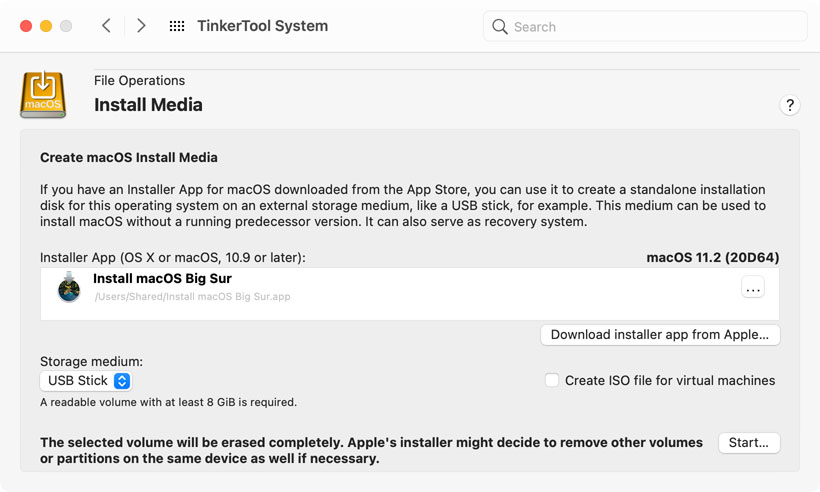Image resolution: width=820 pixels, height=492 pixels.
Task: Open help with the question mark button
Action: click(790, 105)
